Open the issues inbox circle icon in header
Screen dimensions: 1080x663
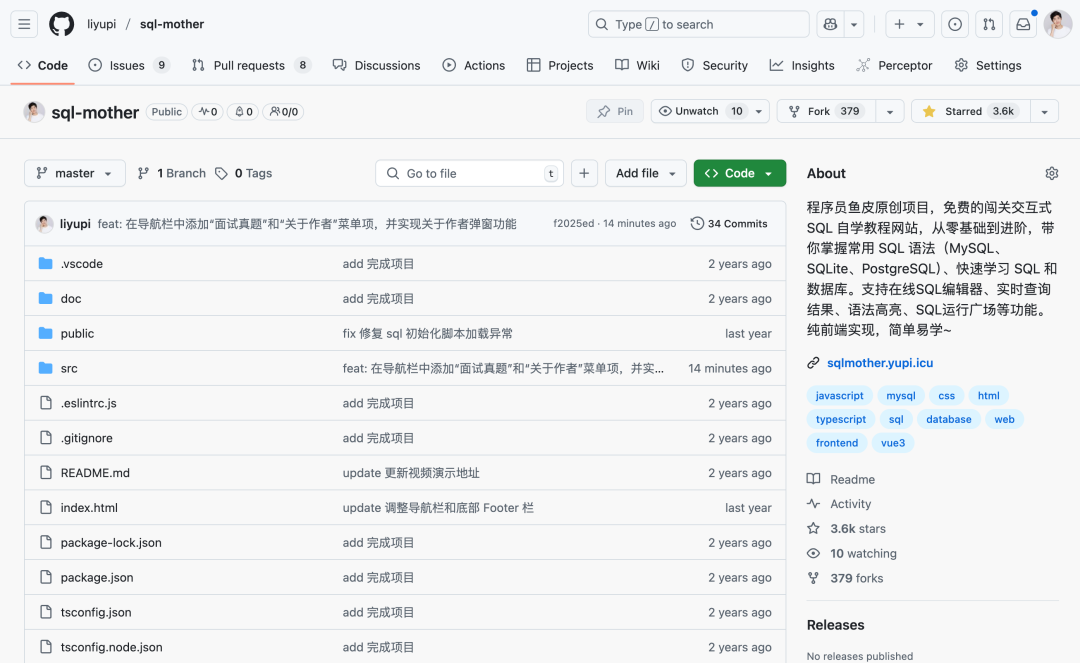955,24
